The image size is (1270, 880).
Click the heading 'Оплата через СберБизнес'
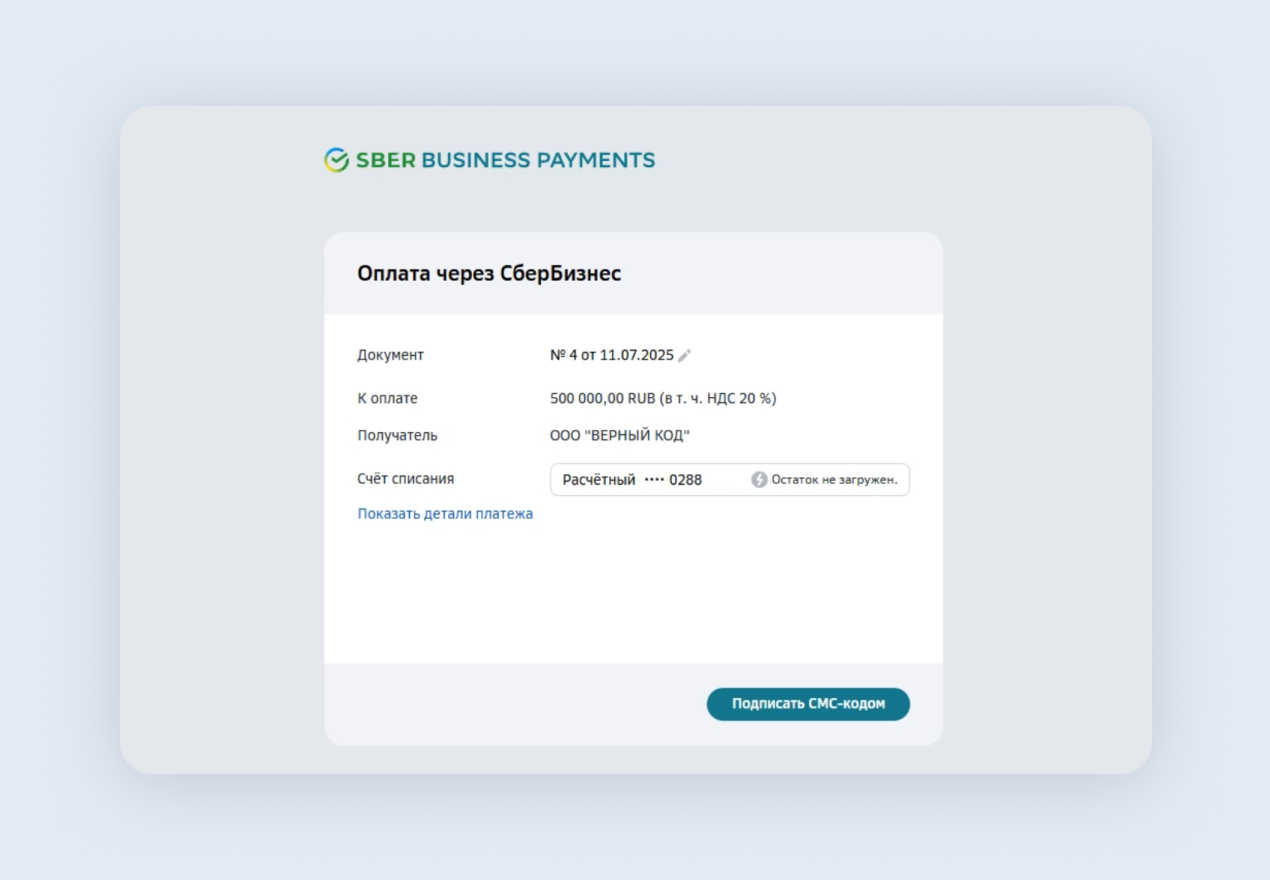[x=489, y=273]
